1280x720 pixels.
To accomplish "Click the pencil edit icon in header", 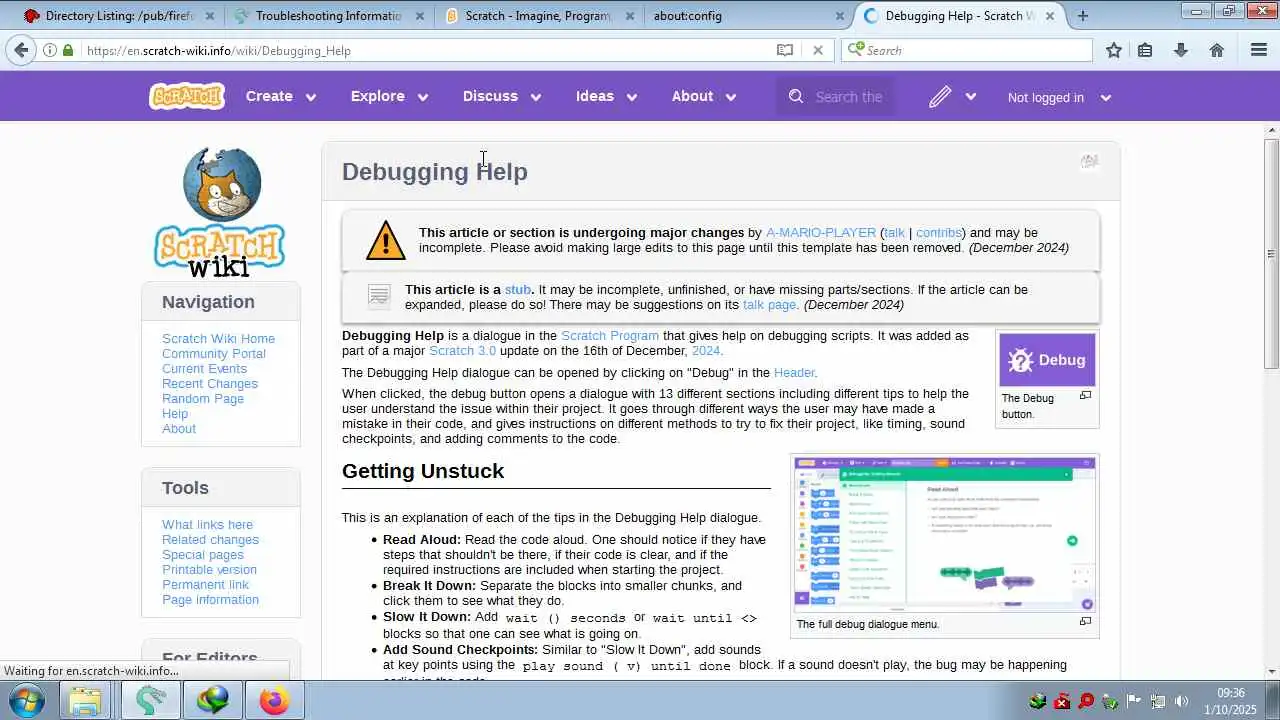I will tap(939, 97).
